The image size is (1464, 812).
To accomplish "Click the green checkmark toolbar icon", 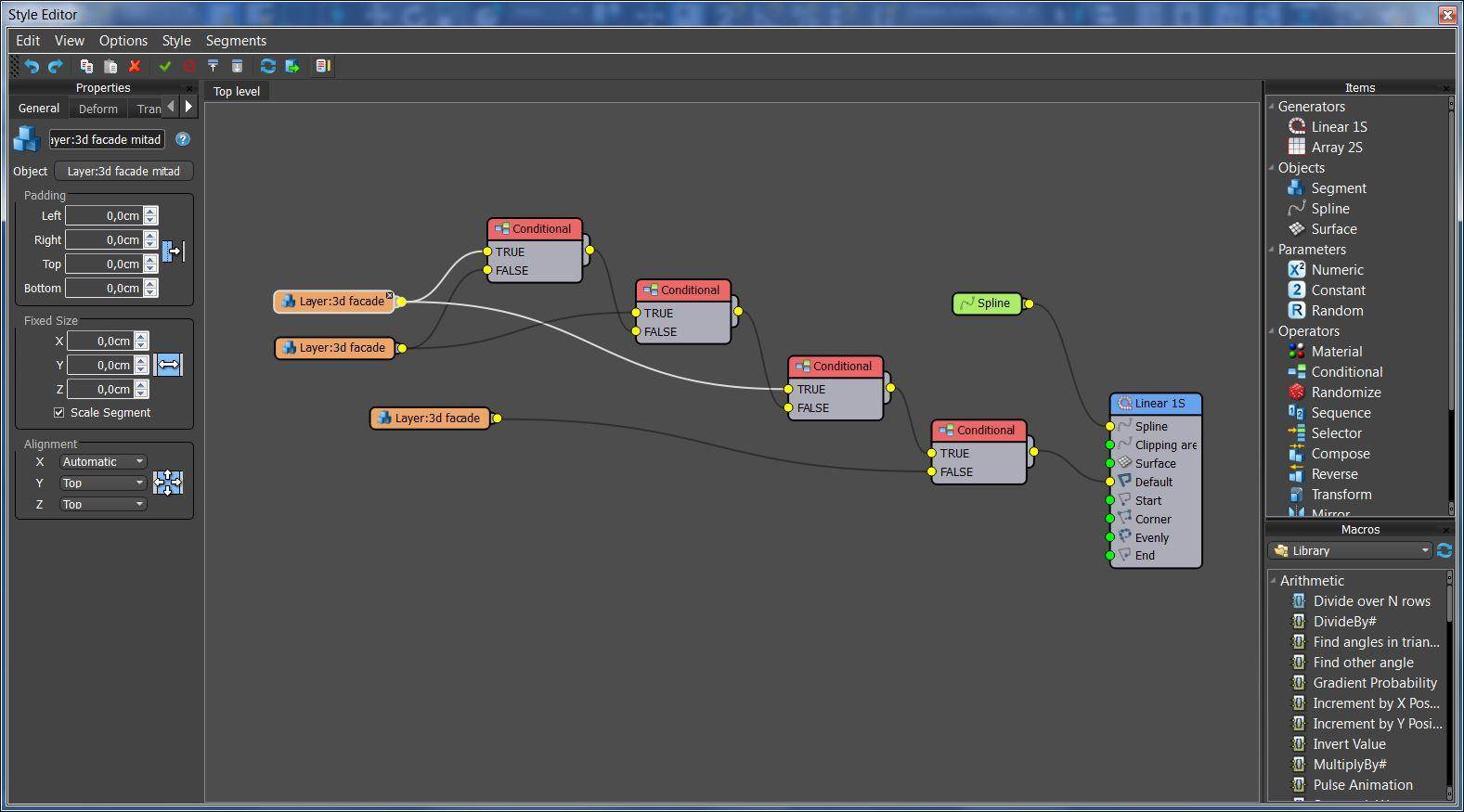I will point(165,66).
